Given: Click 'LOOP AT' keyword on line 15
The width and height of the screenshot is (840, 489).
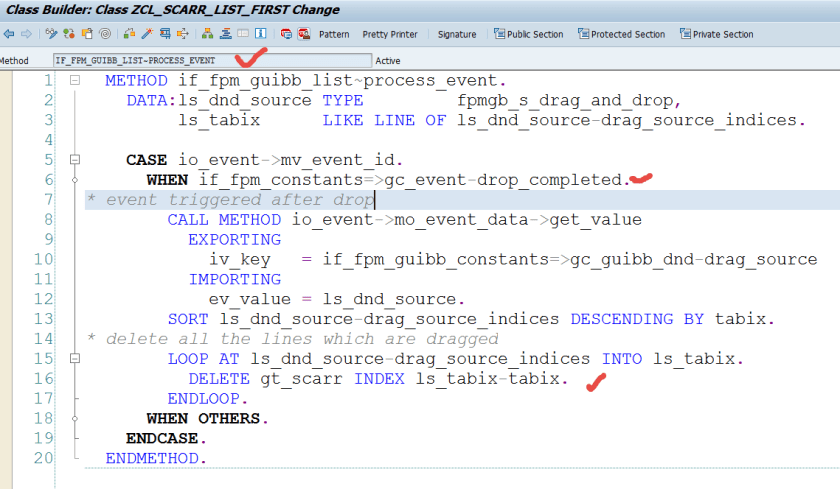Looking at the screenshot, I should [204, 358].
